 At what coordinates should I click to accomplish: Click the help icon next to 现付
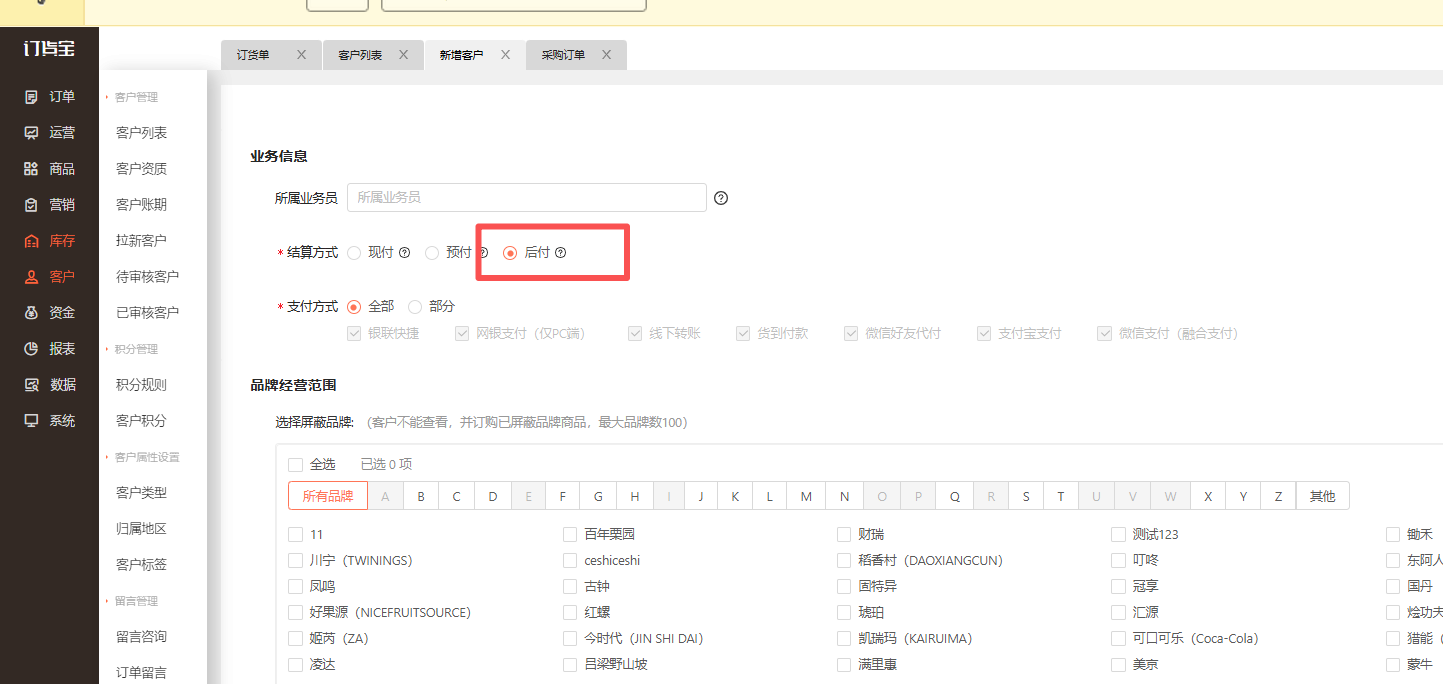405,253
